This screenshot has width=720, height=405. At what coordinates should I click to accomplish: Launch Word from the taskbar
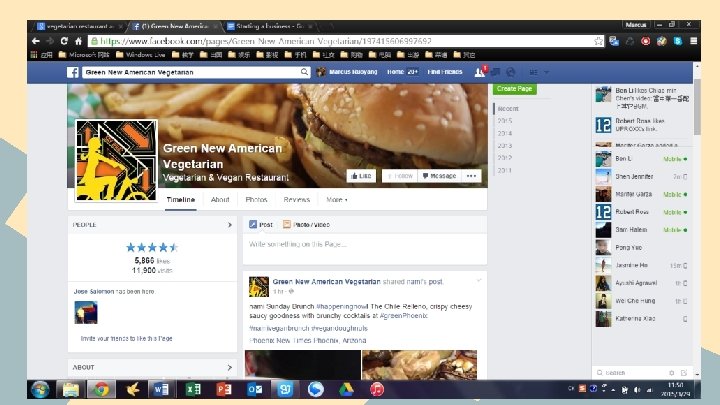tap(161, 389)
